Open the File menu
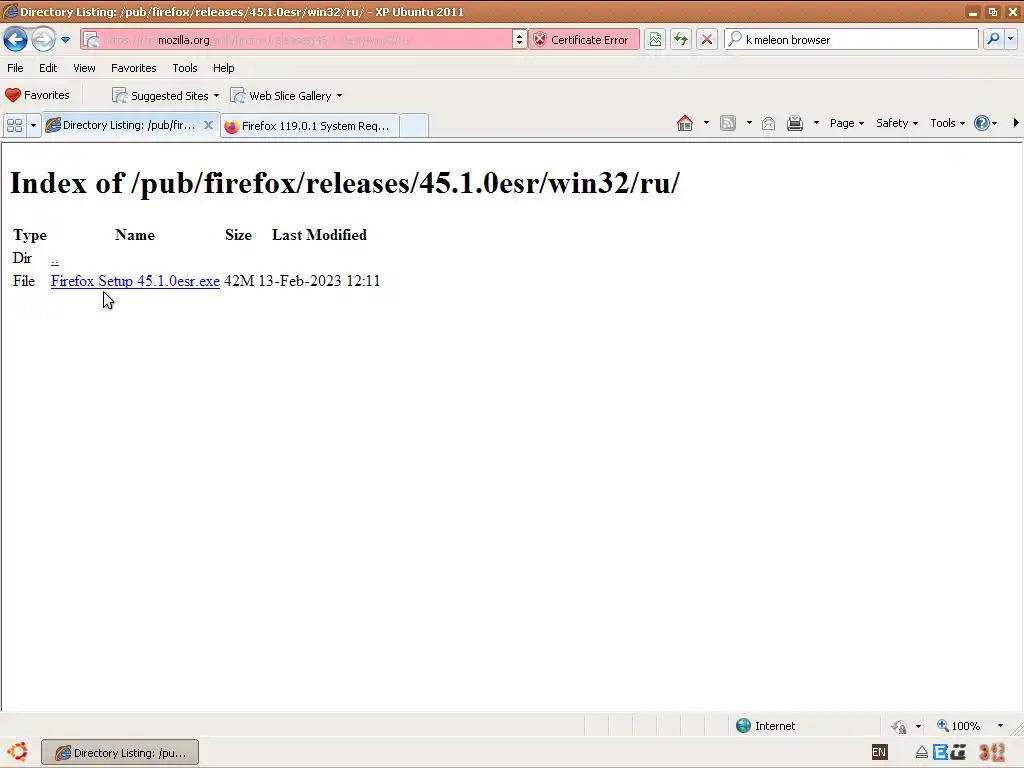This screenshot has width=1024, height=768. 15,68
